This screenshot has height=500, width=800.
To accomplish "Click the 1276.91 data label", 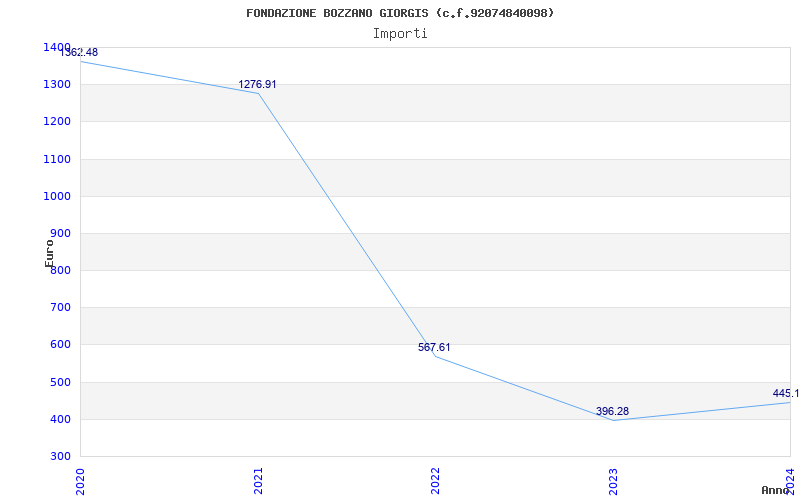I will (x=257, y=85).
